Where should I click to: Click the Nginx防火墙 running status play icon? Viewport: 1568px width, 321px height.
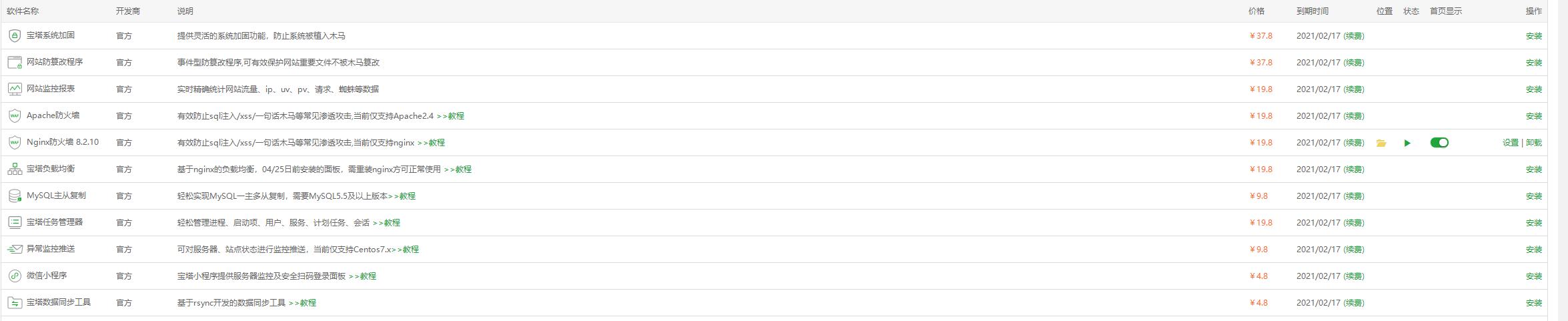click(x=1407, y=143)
